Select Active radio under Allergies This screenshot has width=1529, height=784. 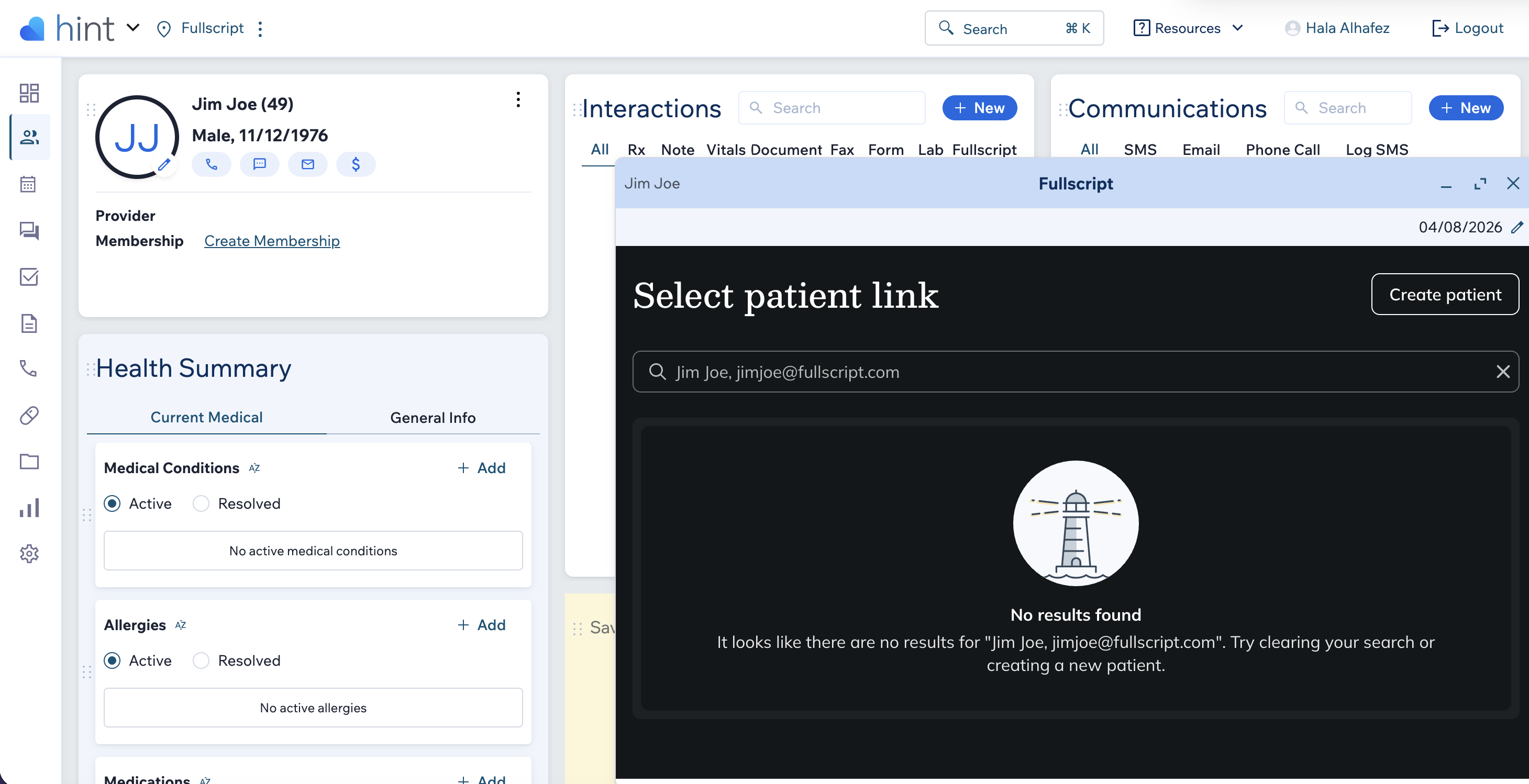112,660
